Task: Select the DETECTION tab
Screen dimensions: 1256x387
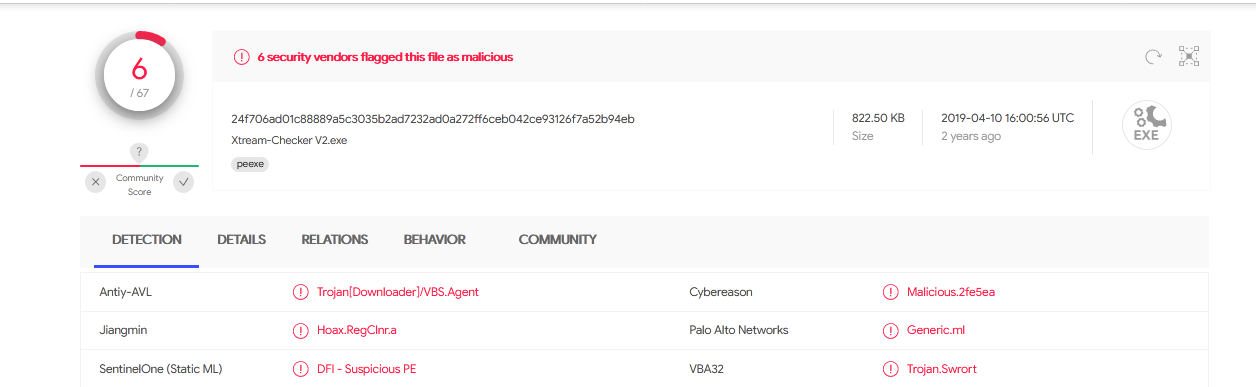Action: 147,240
